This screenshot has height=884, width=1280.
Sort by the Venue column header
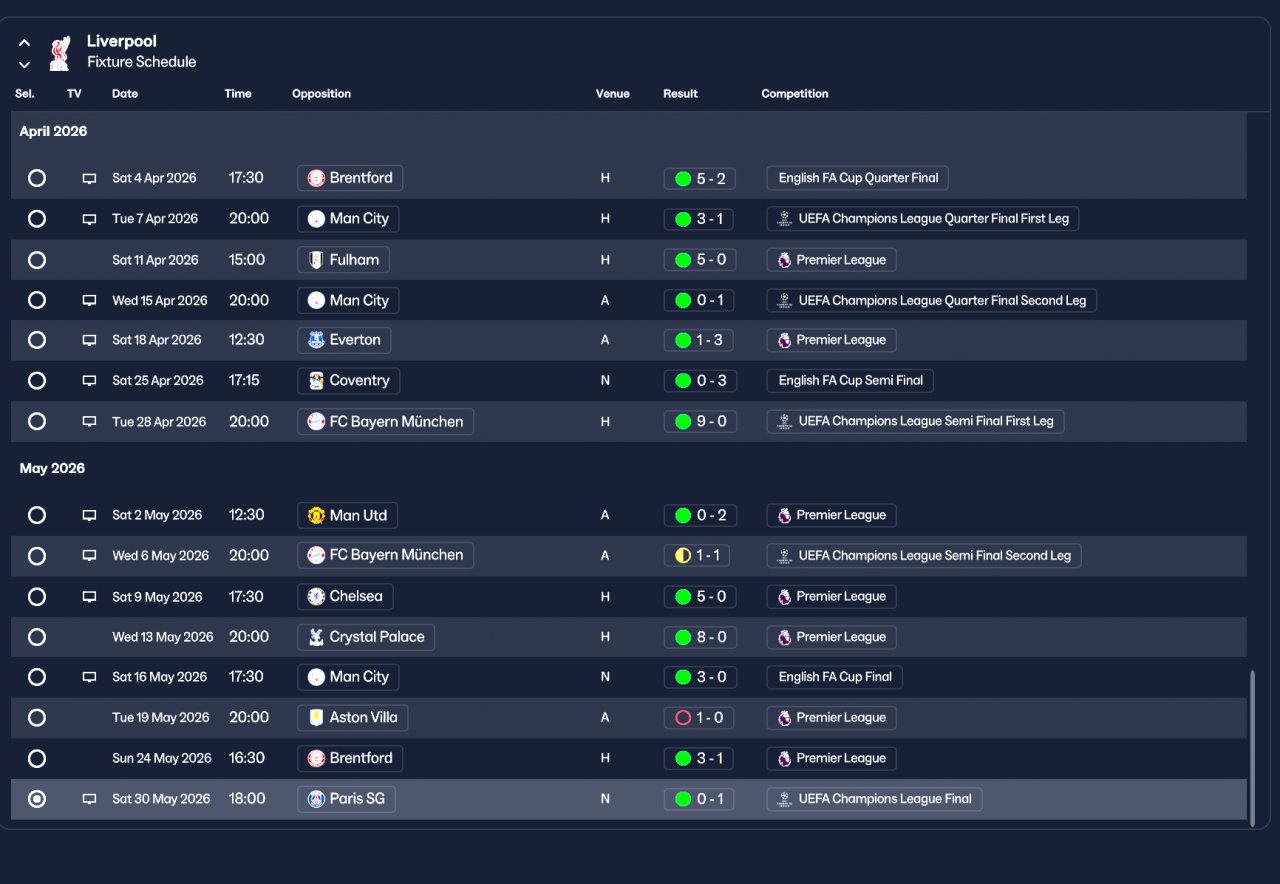tap(613, 94)
